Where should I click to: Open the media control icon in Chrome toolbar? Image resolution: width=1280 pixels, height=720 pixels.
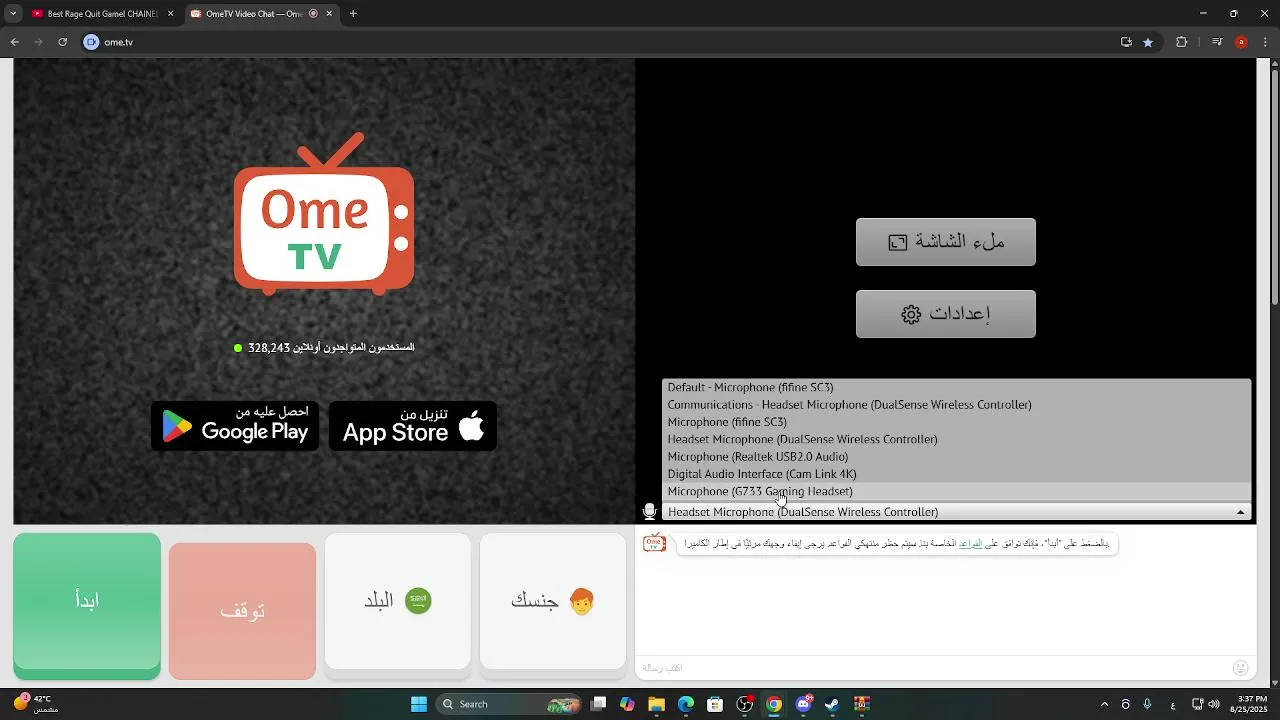(1216, 42)
